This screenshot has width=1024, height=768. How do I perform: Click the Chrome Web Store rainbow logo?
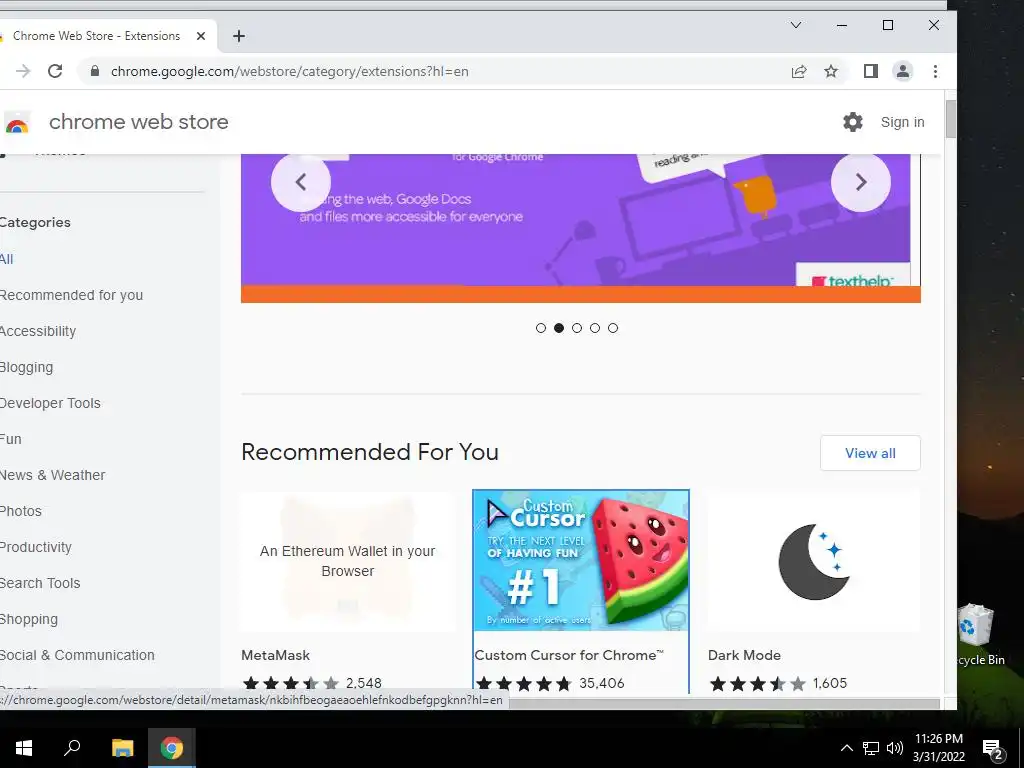(17, 123)
